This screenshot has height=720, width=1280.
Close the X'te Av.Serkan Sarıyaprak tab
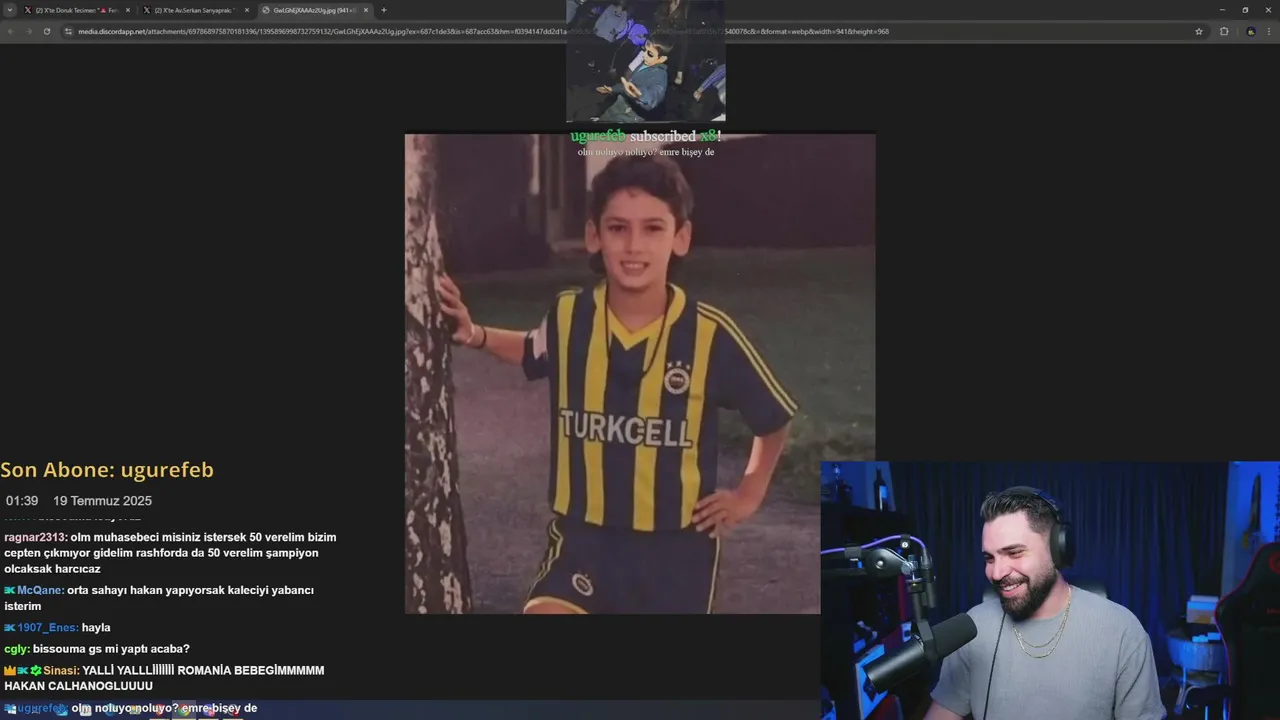coord(247,10)
